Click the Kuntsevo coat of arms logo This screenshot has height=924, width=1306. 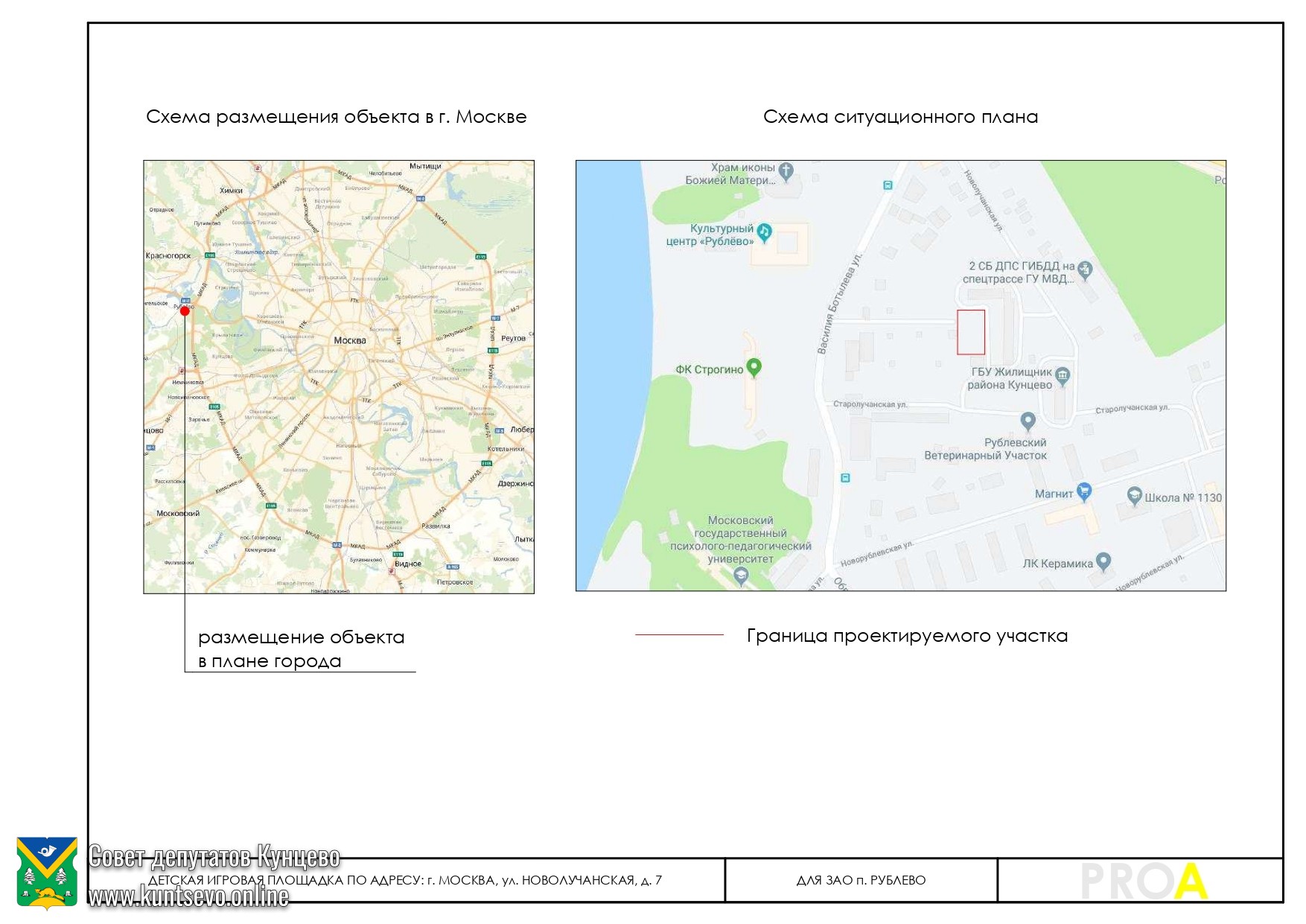pos(47,873)
